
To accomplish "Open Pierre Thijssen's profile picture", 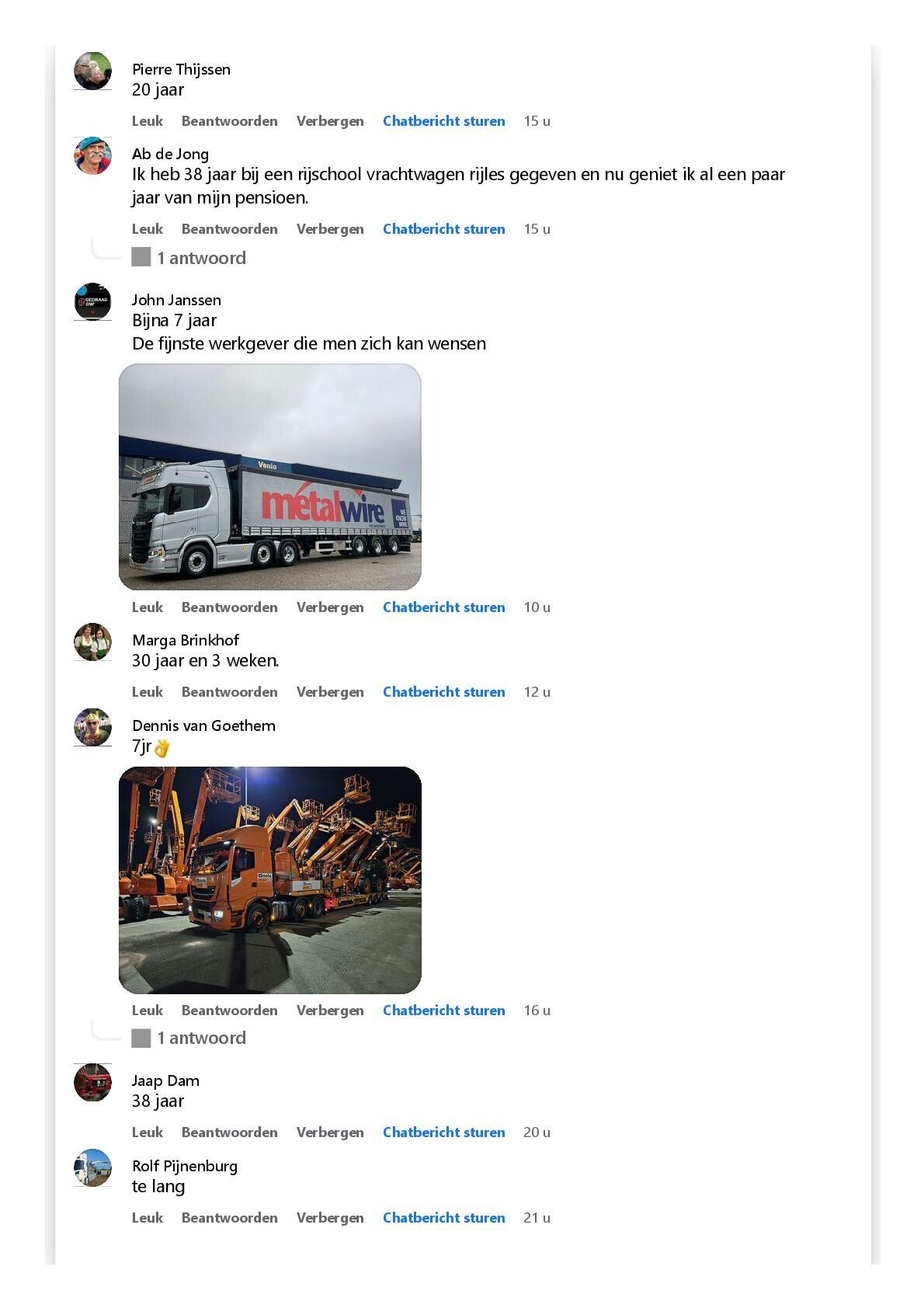I will click(92, 71).
